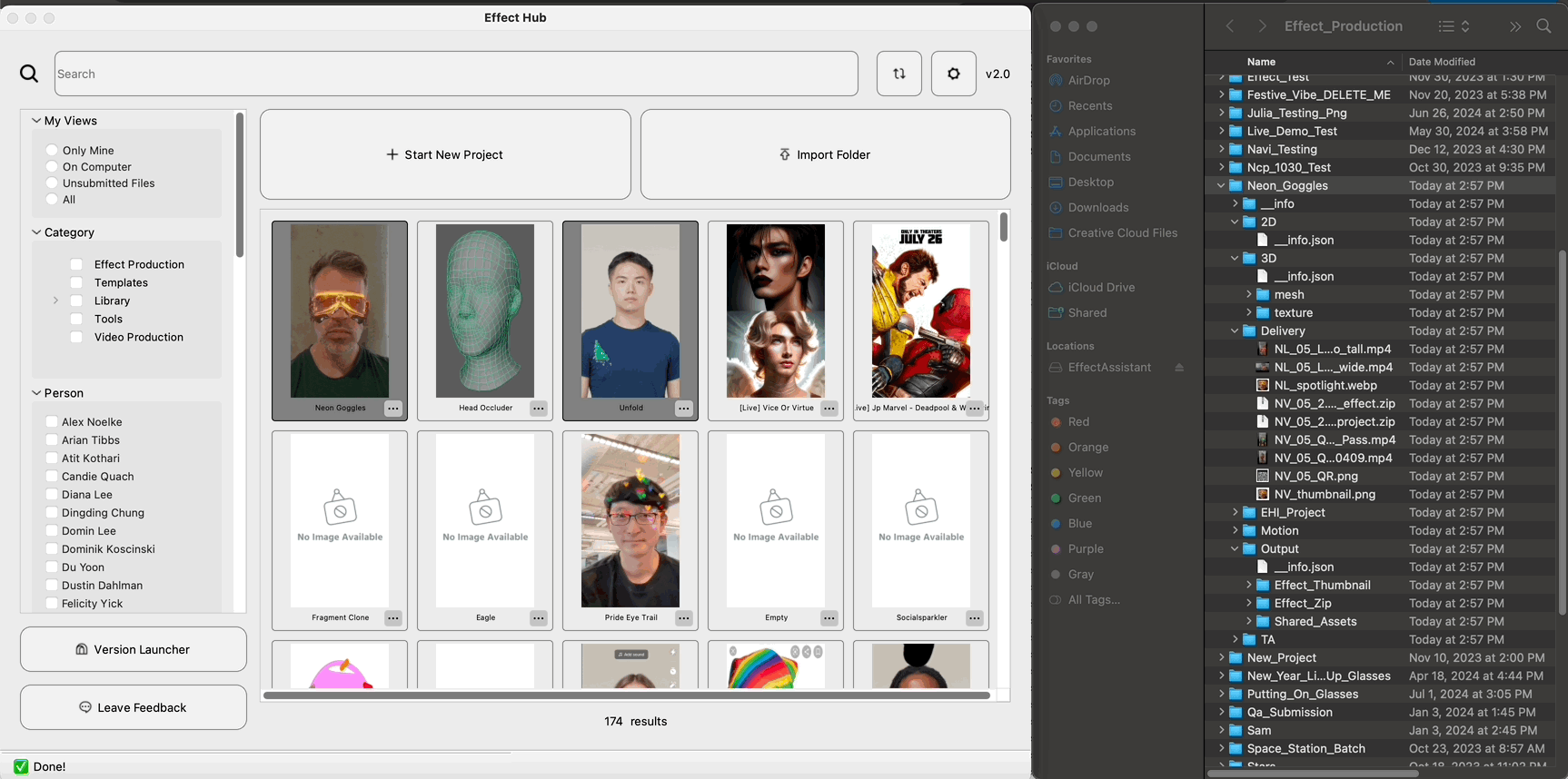Click the refresh sync arrows button
This screenshot has height=779, width=1568.
click(x=899, y=74)
